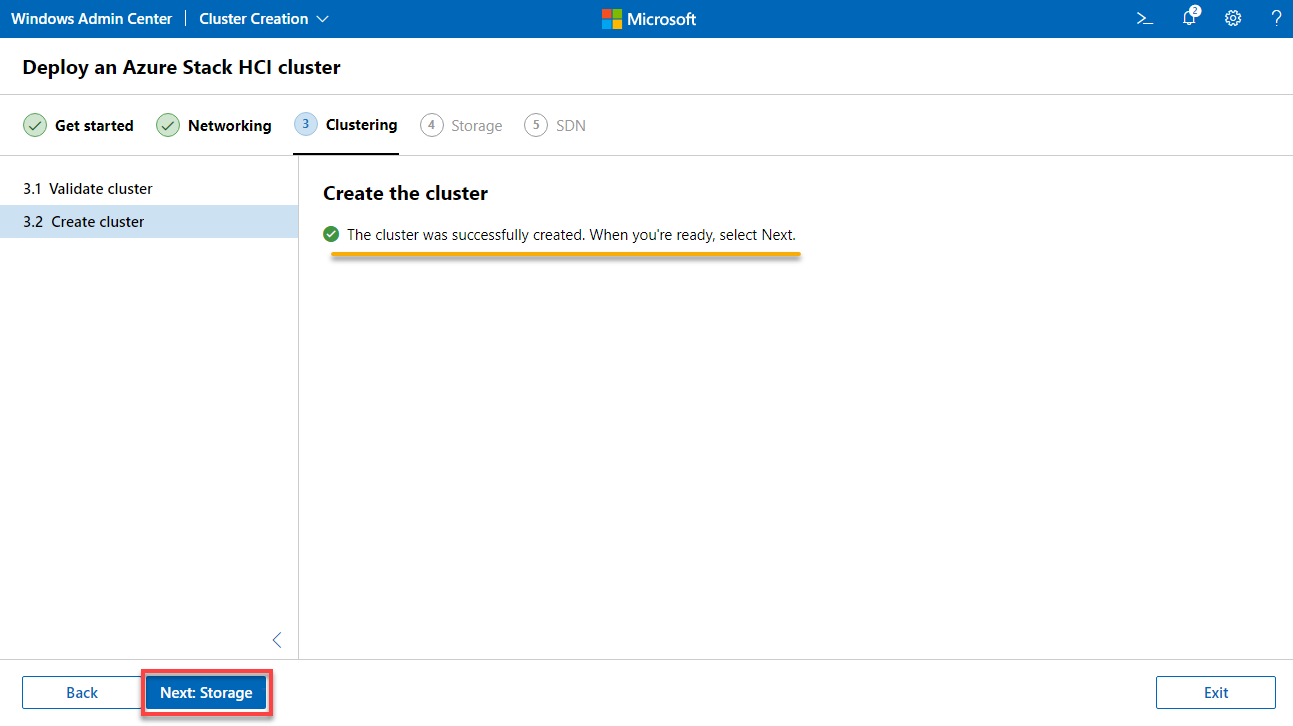Select the Networking step

[x=214, y=125]
